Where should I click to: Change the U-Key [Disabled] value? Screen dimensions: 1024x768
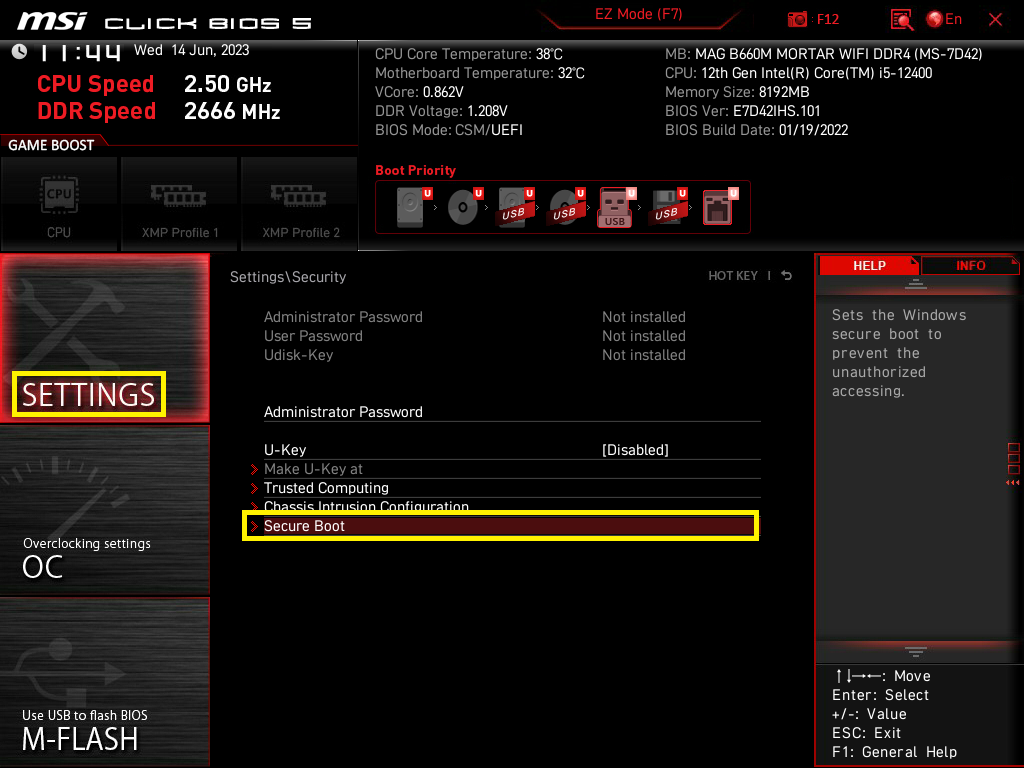(x=635, y=450)
